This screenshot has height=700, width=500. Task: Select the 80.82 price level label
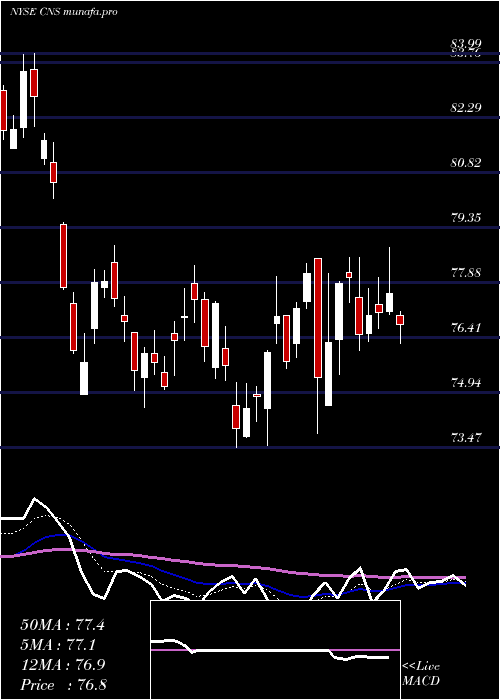(466, 162)
